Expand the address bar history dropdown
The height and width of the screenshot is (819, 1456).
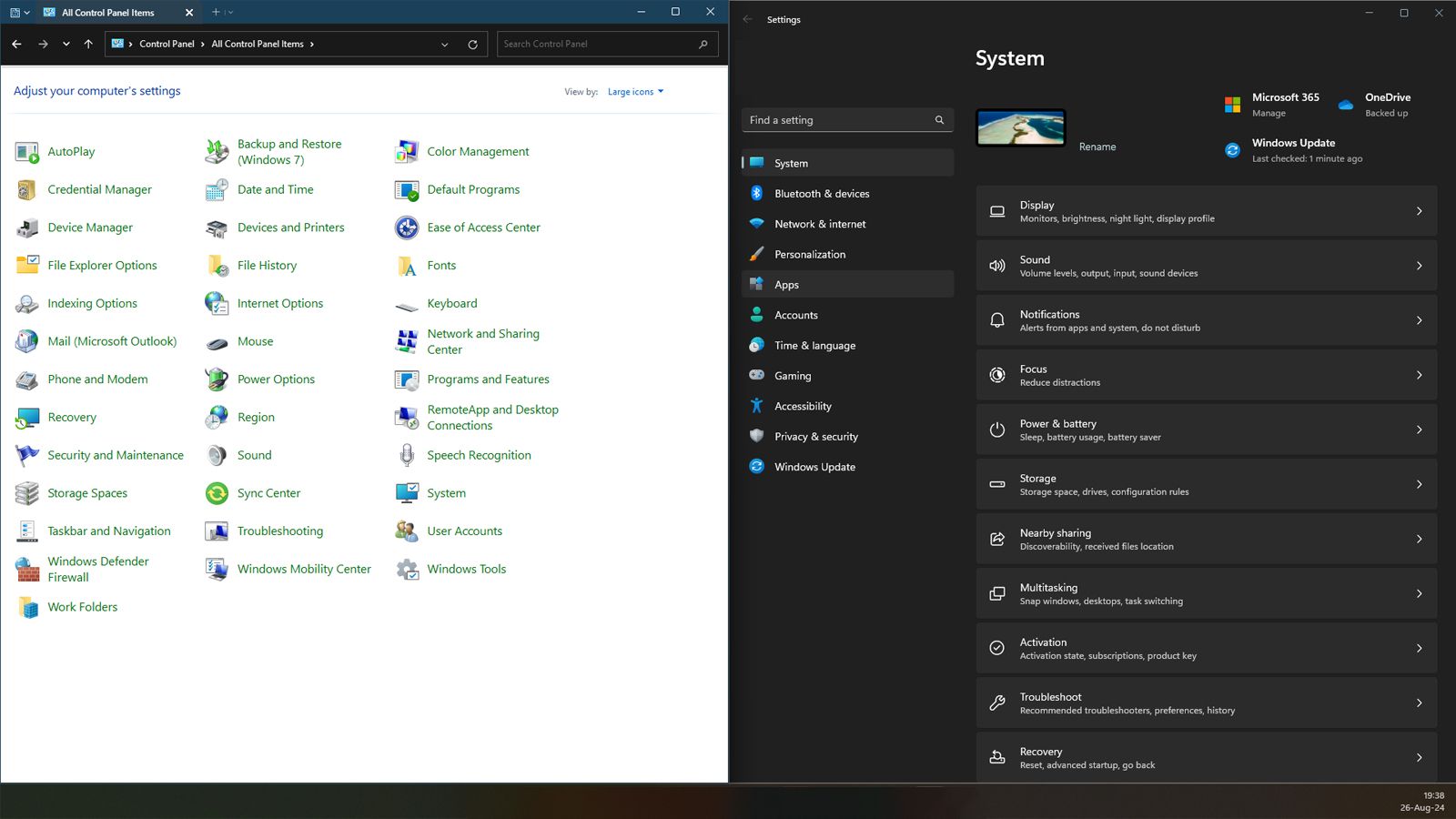click(444, 44)
